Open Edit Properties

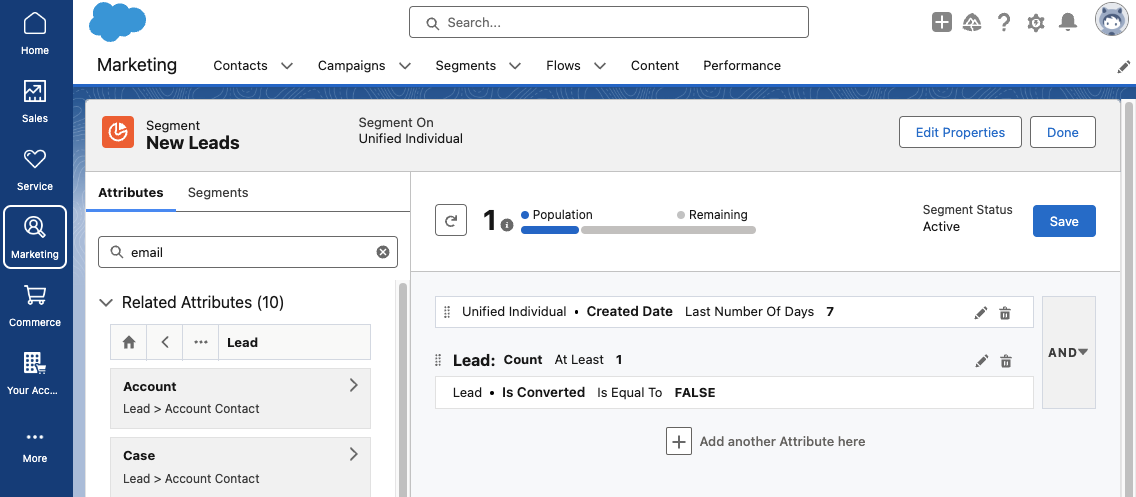click(x=960, y=133)
